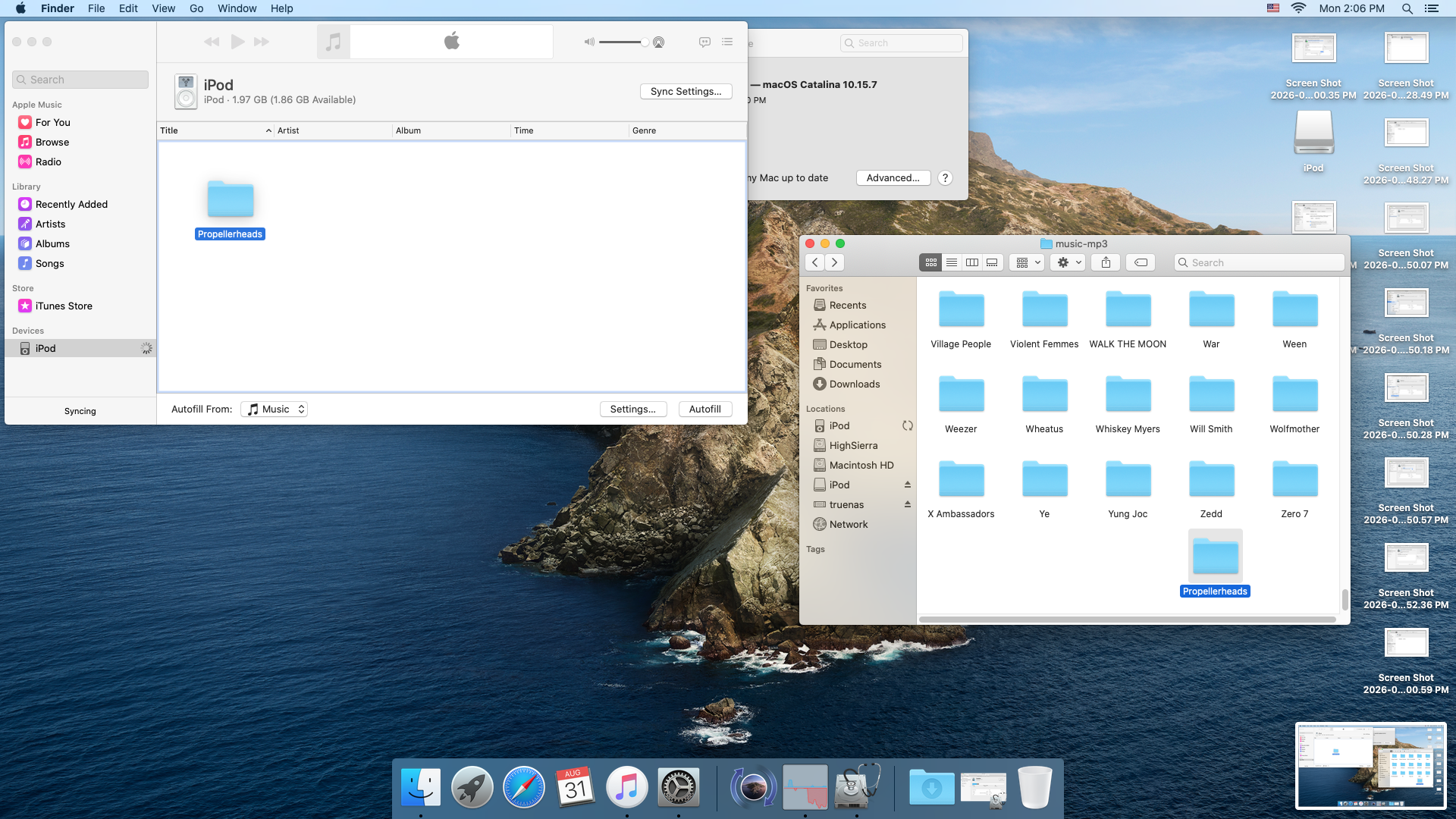Open the View menu
1456x819 pixels.
[163, 8]
